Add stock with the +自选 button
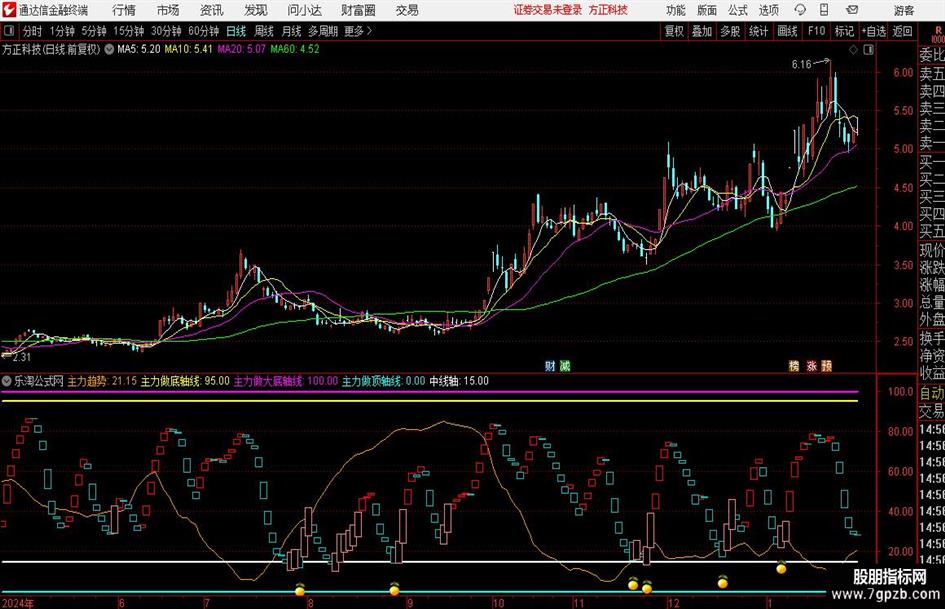This screenshot has width=945, height=609. (874, 31)
